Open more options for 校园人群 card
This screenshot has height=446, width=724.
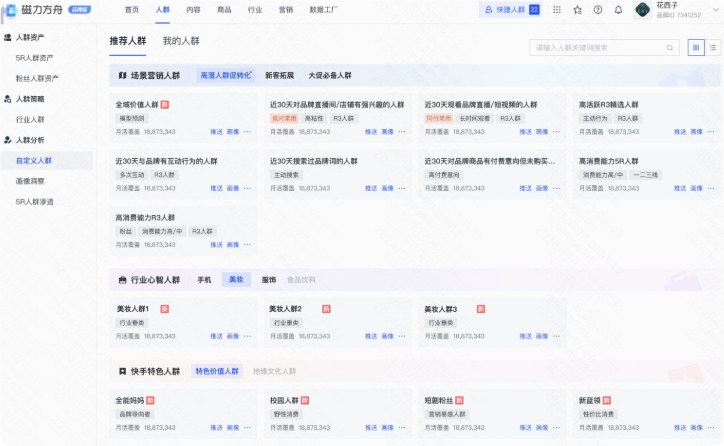pyautogui.click(x=402, y=428)
